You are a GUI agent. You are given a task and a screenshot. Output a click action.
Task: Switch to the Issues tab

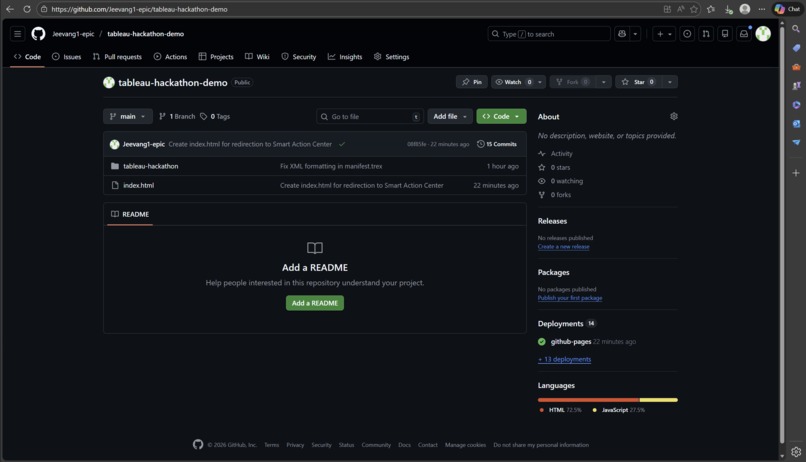pos(66,57)
